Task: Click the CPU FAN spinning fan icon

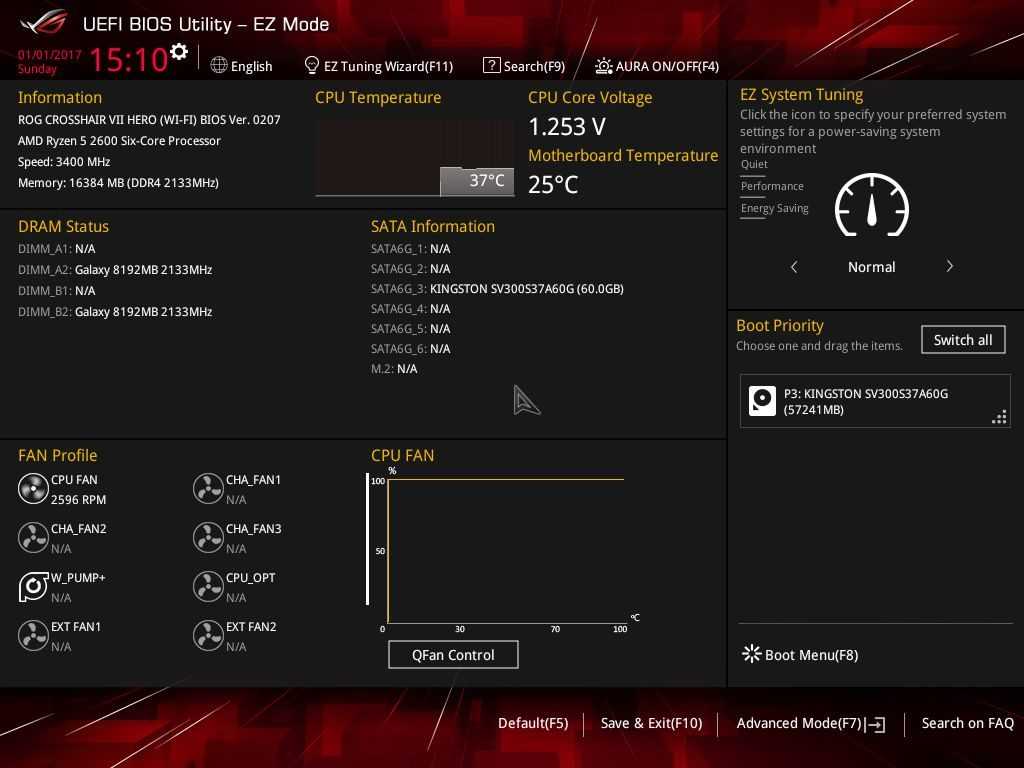Action: click(33, 489)
